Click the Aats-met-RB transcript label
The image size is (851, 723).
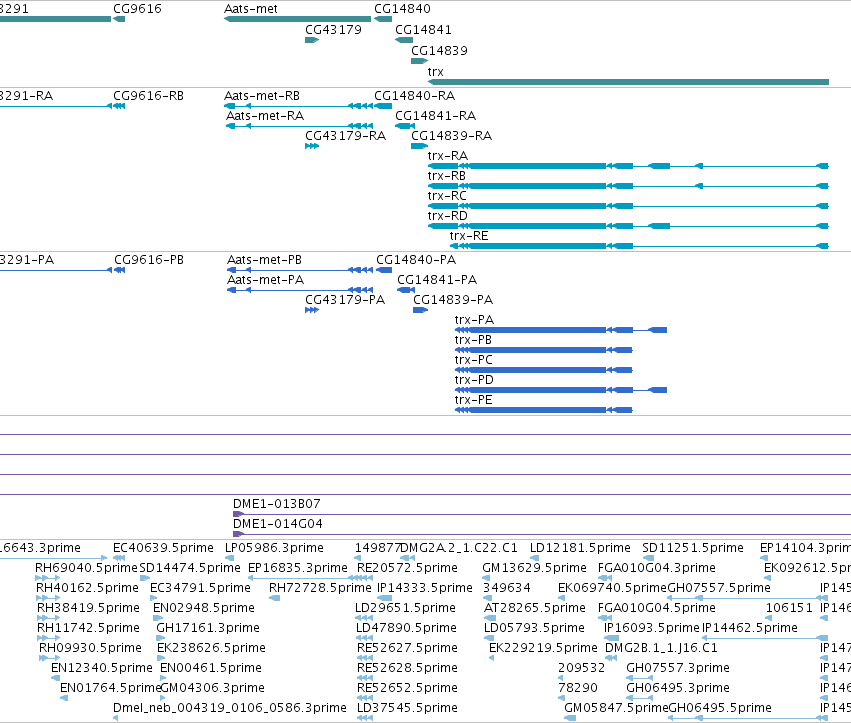[262, 96]
